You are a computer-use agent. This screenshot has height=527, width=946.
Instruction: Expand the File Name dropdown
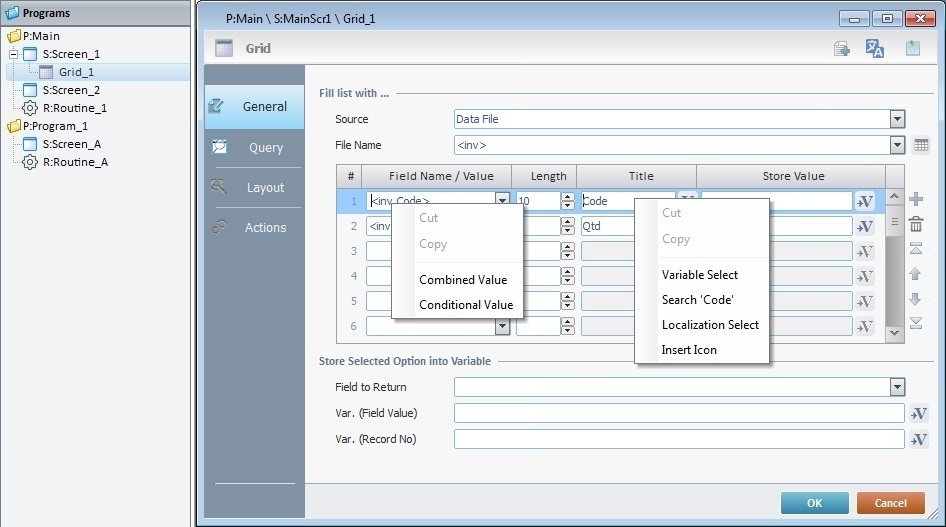(896, 145)
